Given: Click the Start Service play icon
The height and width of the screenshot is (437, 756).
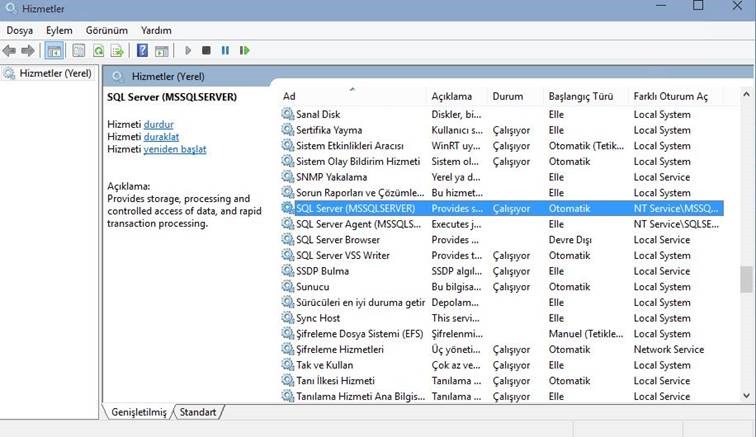Looking at the screenshot, I should (x=188, y=50).
